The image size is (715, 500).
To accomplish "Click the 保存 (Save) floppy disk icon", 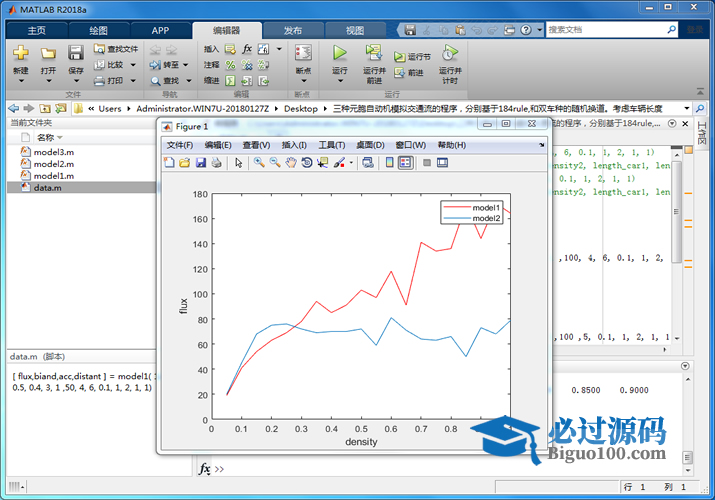I will click(76, 53).
